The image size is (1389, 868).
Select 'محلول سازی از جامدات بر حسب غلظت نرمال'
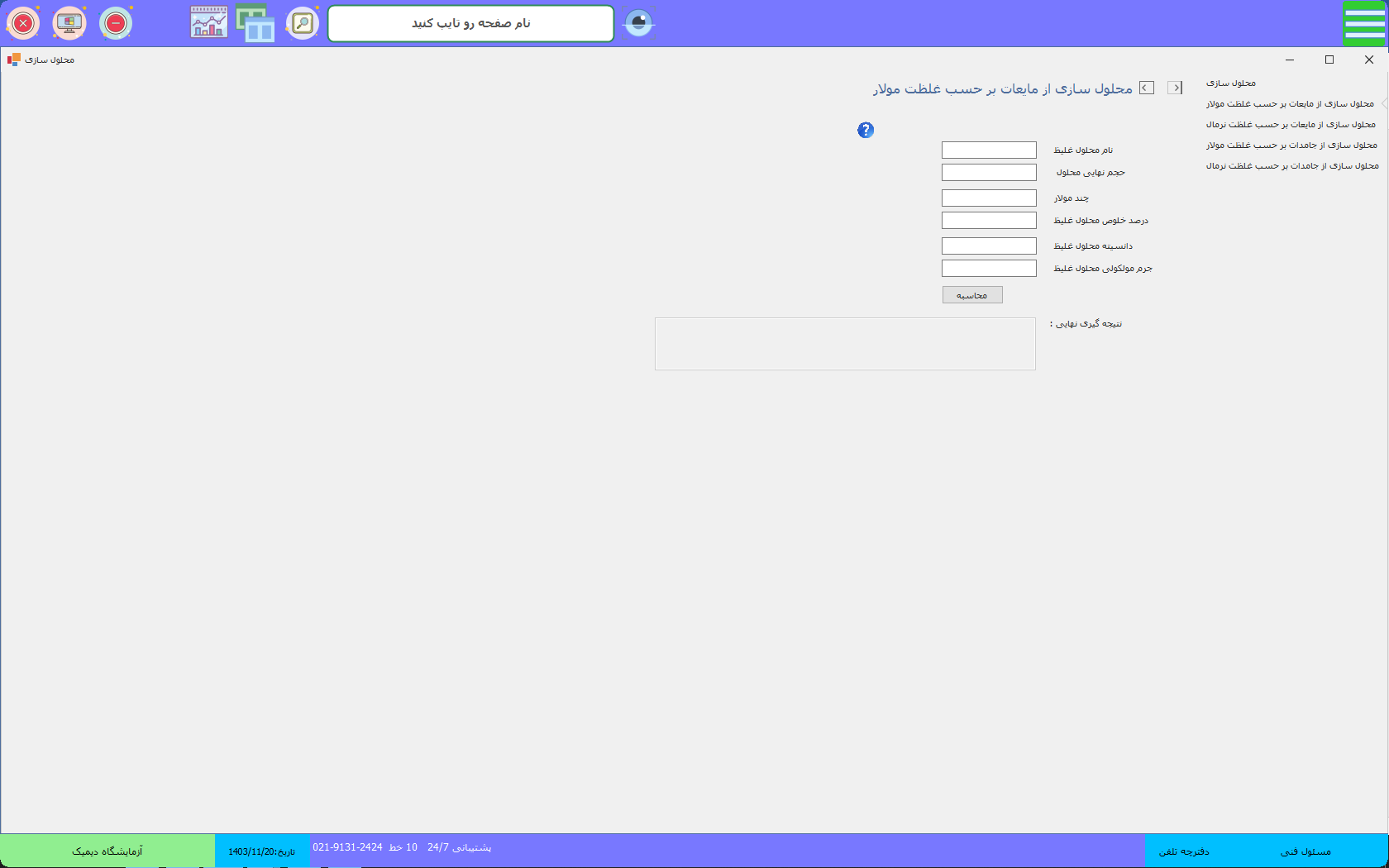1292,166
